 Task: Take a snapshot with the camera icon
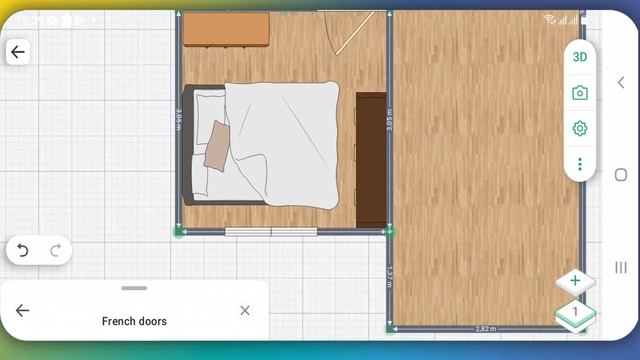[580, 93]
